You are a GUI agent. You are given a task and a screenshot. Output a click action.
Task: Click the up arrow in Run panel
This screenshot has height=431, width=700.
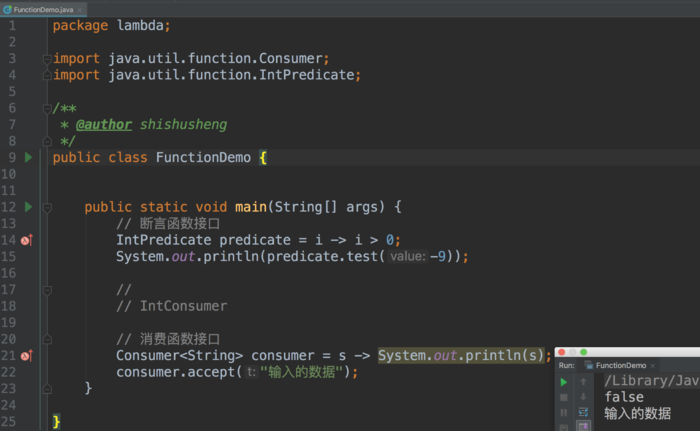click(x=583, y=382)
